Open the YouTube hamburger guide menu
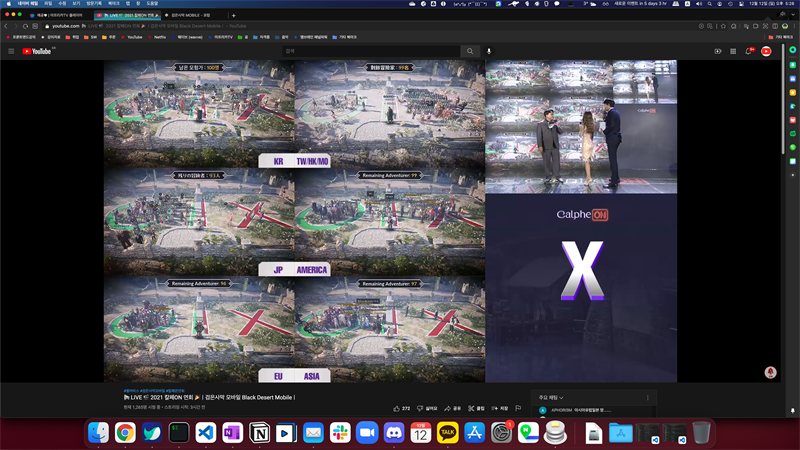This screenshot has height=450, width=800. (11, 51)
